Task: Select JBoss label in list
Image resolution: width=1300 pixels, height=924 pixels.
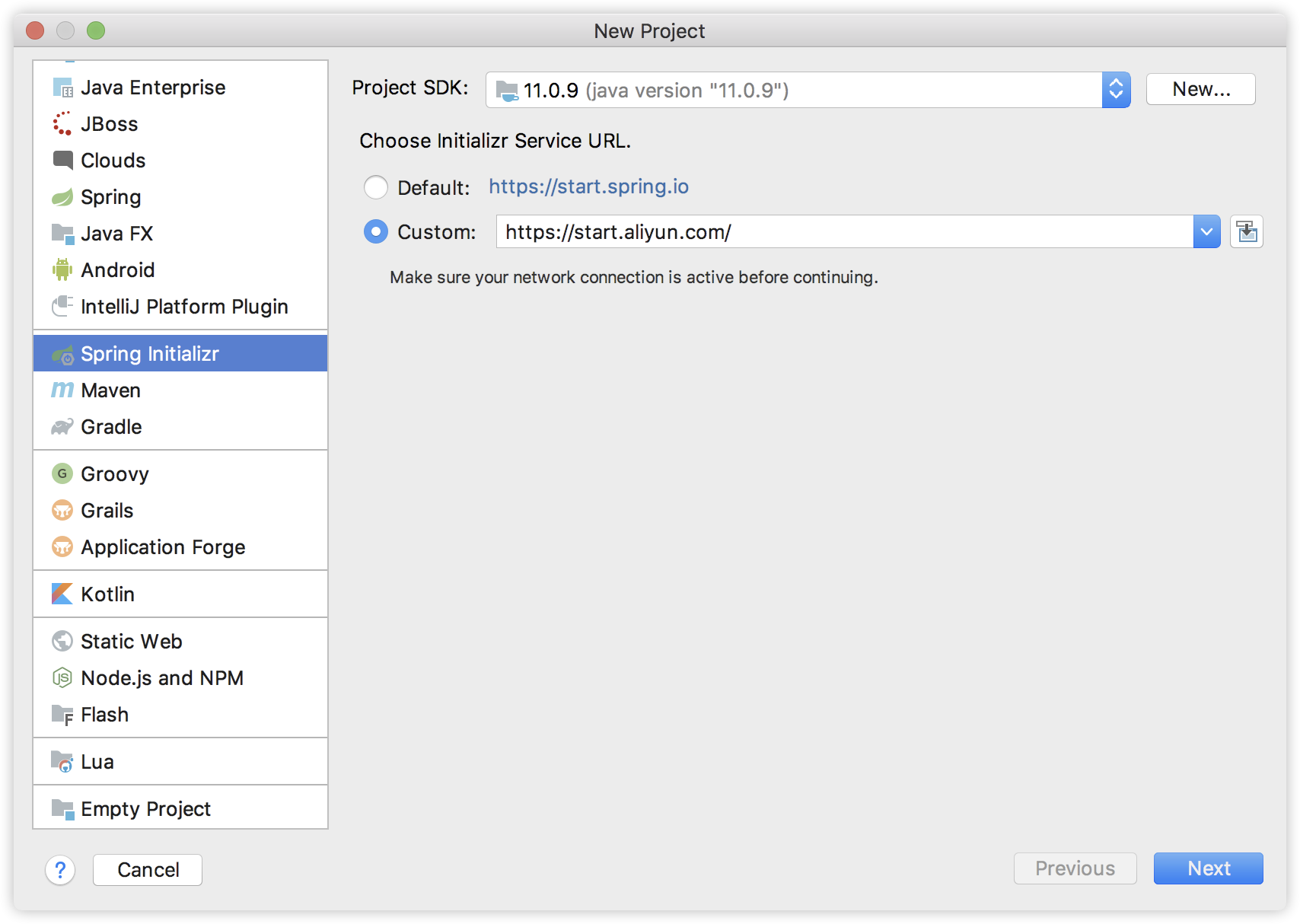Action: pyautogui.click(x=110, y=124)
